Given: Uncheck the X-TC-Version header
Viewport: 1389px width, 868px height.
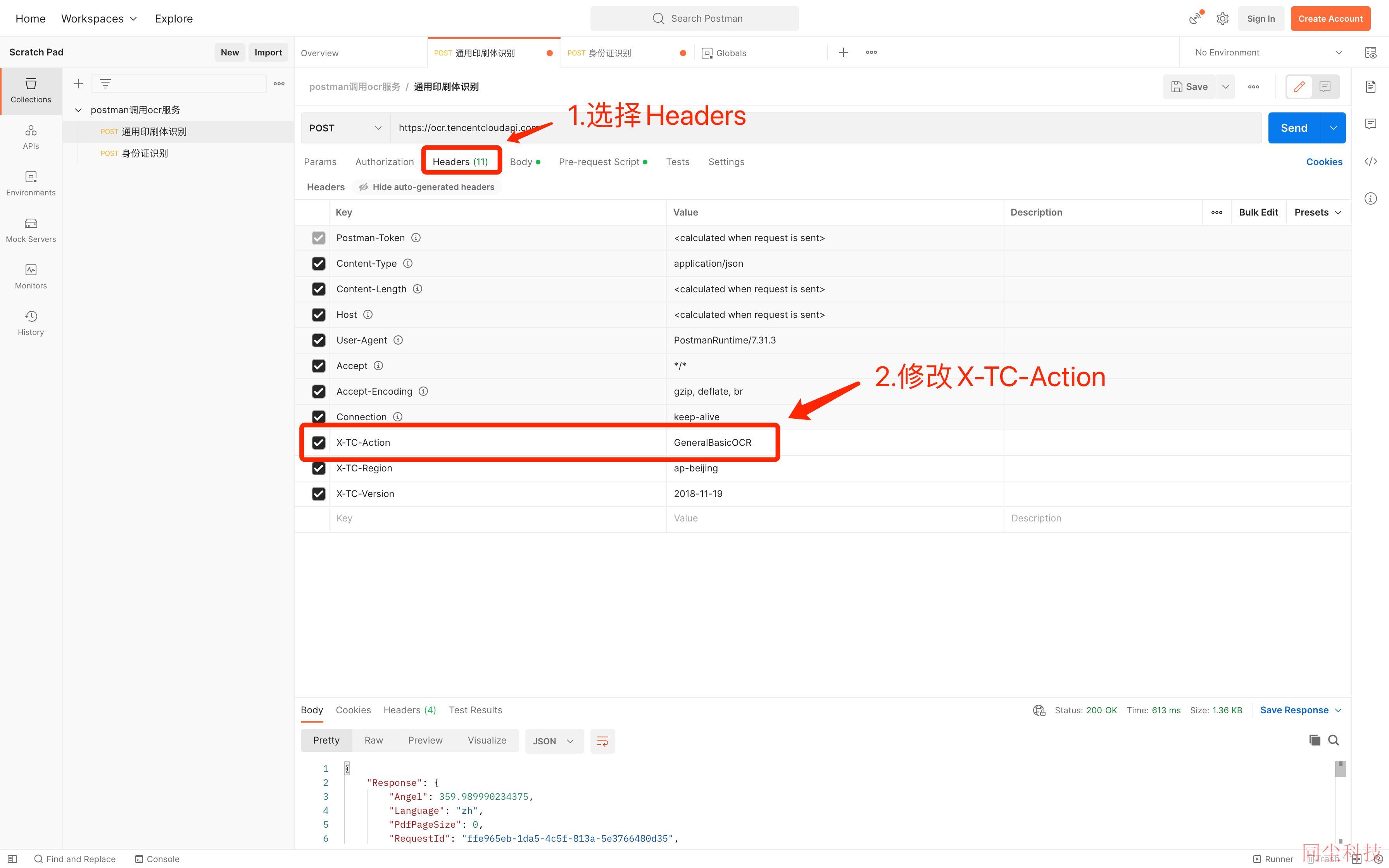Looking at the screenshot, I should [x=319, y=494].
